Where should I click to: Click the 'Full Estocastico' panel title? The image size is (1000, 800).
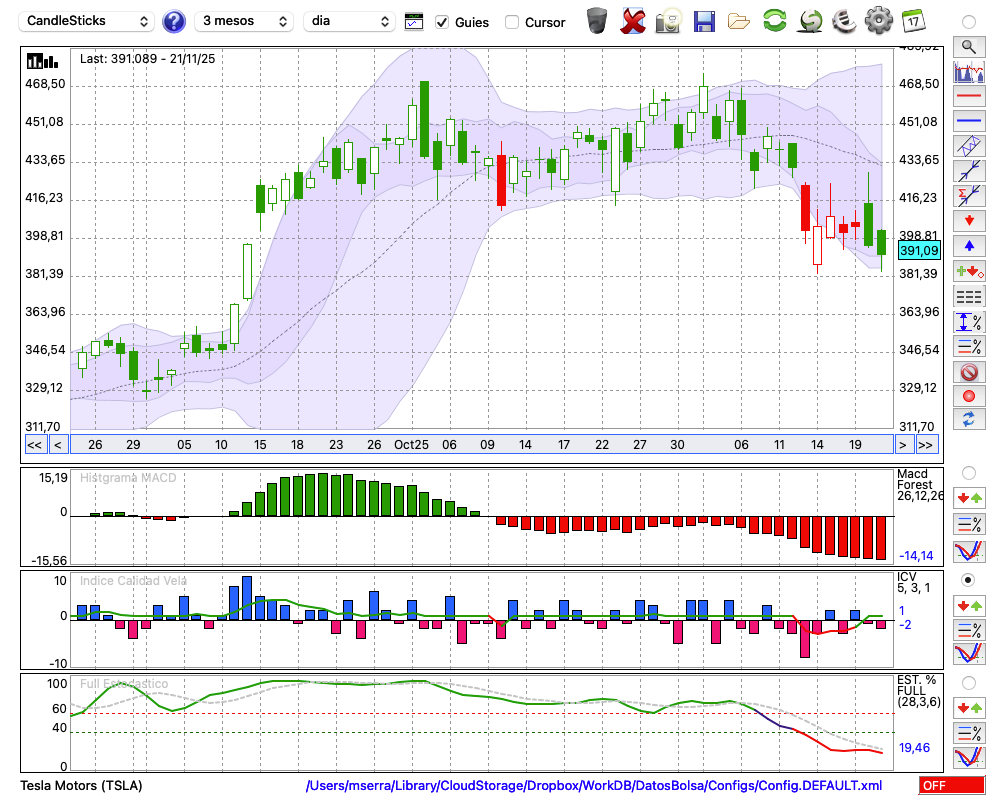pyautogui.click(x=124, y=684)
